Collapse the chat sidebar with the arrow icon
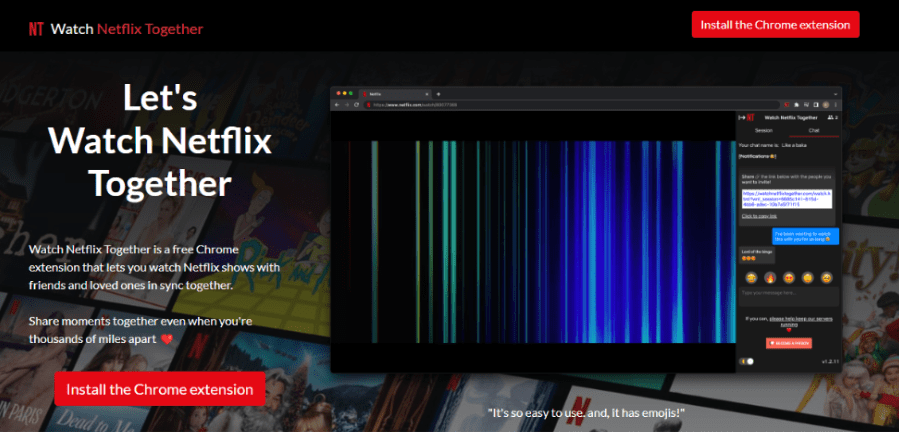Screen dimensions: 899x432 pos(742,118)
